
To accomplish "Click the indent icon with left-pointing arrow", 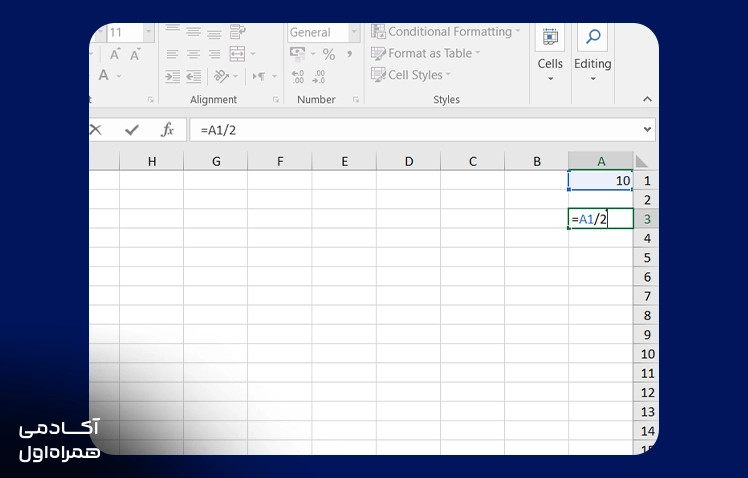I will coord(193,76).
